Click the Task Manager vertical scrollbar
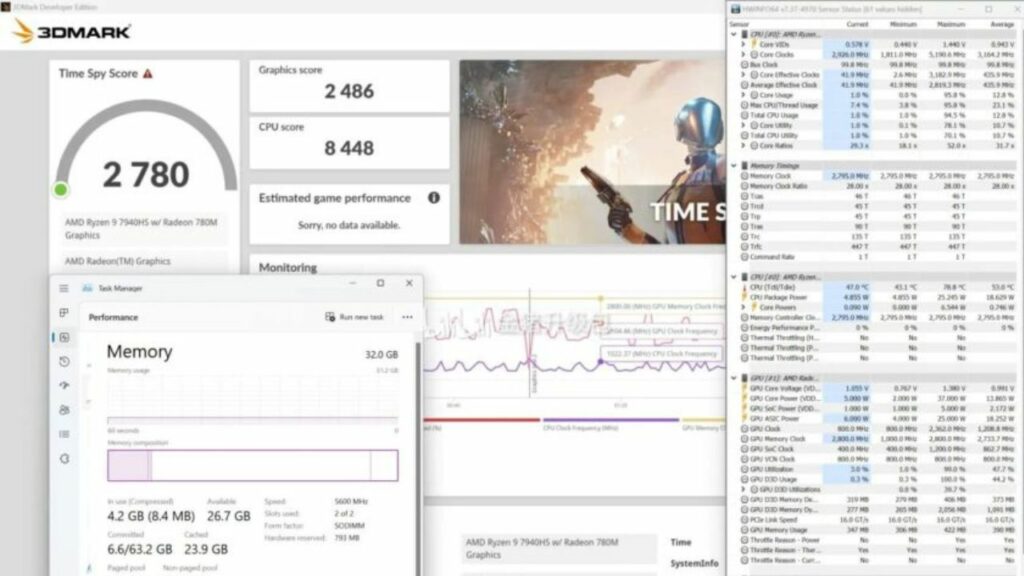 pyautogui.click(x=417, y=450)
